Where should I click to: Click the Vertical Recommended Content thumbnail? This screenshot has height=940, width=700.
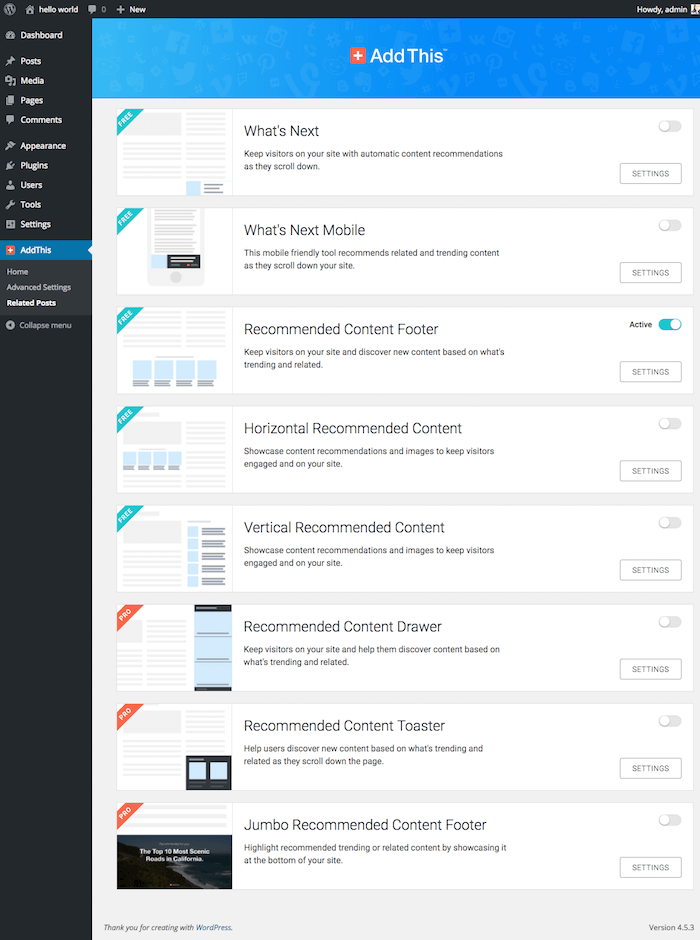pyautogui.click(x=174, y=549)
